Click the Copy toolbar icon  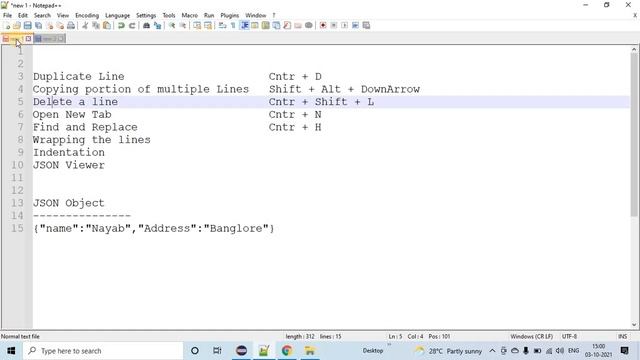(x=96, y=25)
